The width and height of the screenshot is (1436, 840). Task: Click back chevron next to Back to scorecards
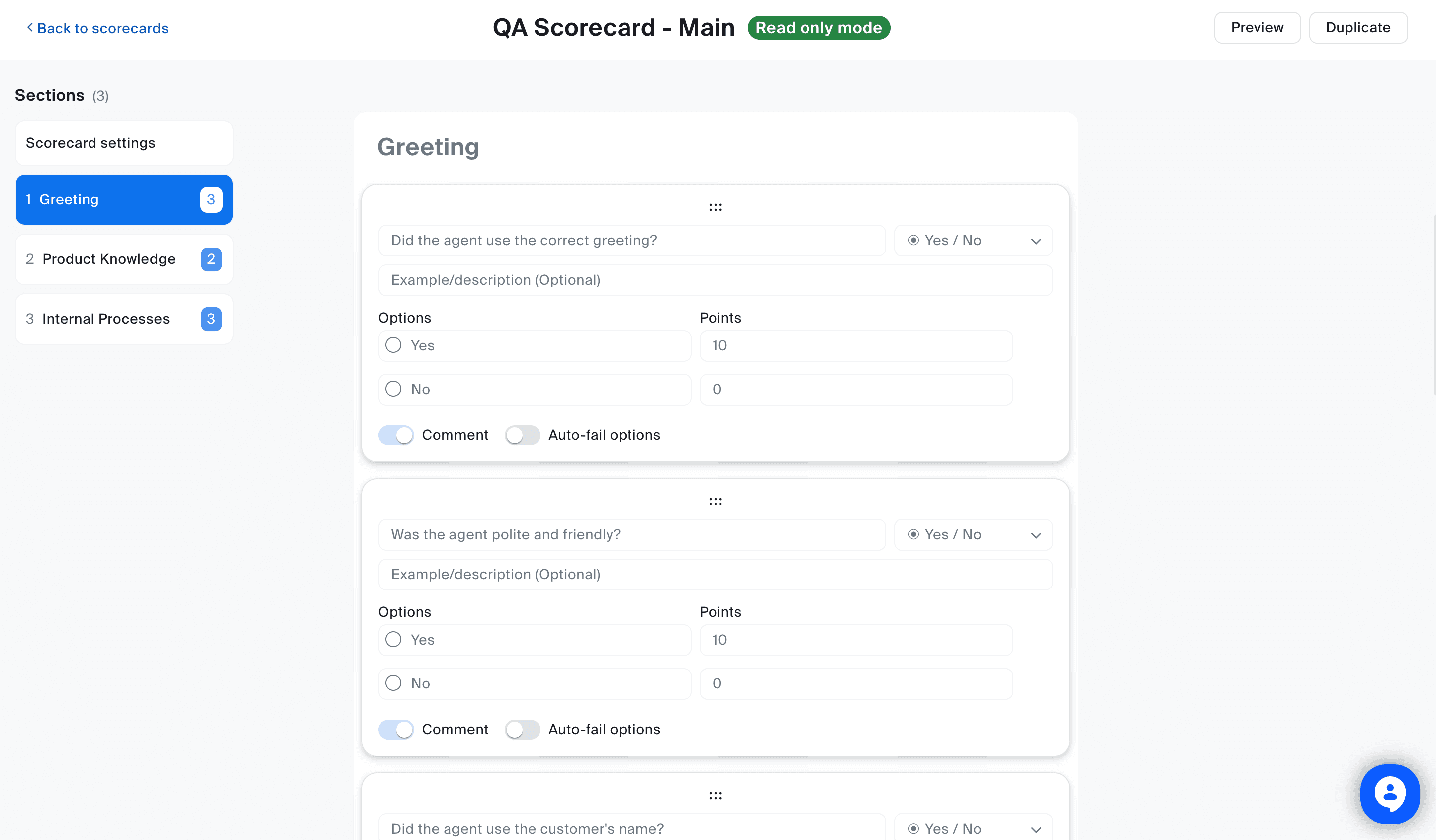tap(30, 27)
